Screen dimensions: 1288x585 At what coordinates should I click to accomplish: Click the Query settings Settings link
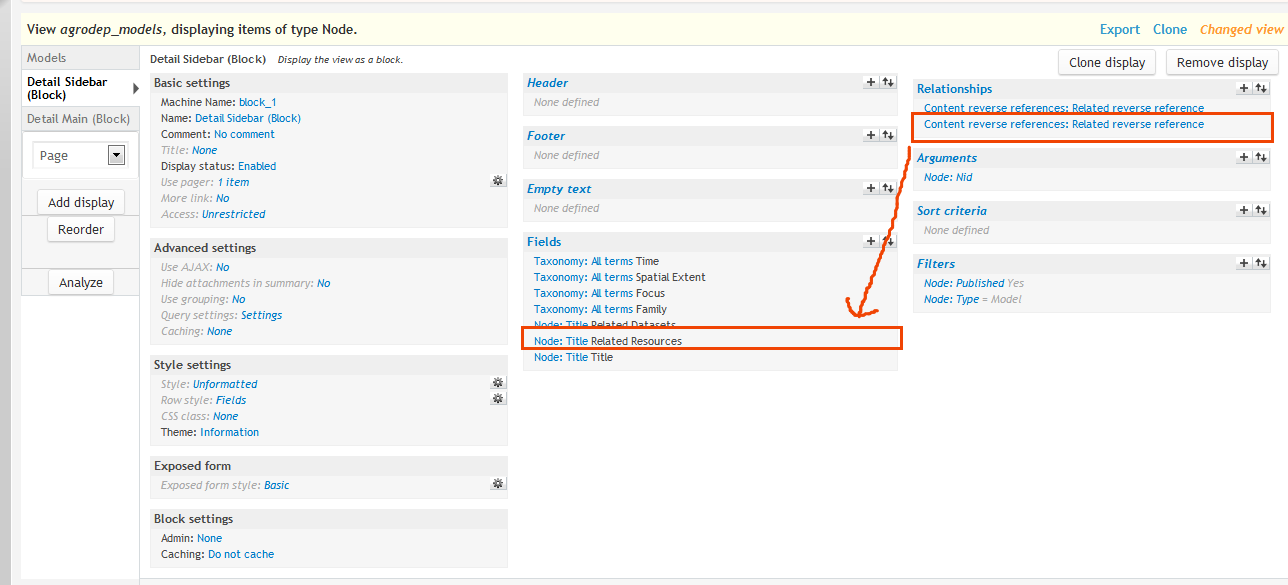pyautogui.click(x=261, y=315)
